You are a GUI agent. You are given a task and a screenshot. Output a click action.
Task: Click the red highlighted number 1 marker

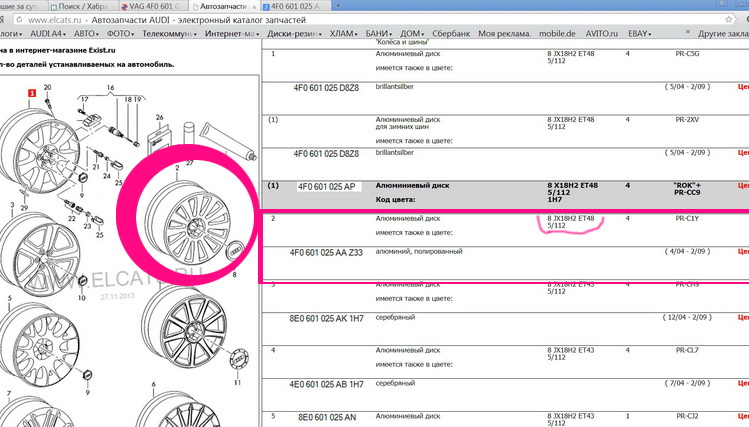pos(32,93)
